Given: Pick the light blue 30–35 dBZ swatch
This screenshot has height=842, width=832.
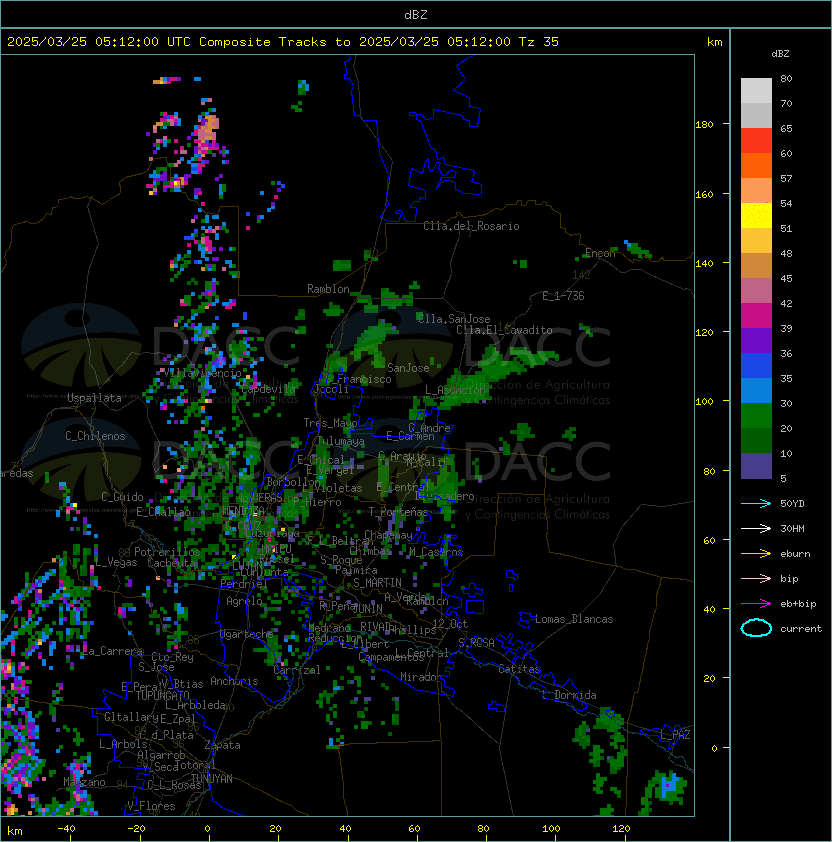Looking at the screenshot, I should [x=756, y=390].
